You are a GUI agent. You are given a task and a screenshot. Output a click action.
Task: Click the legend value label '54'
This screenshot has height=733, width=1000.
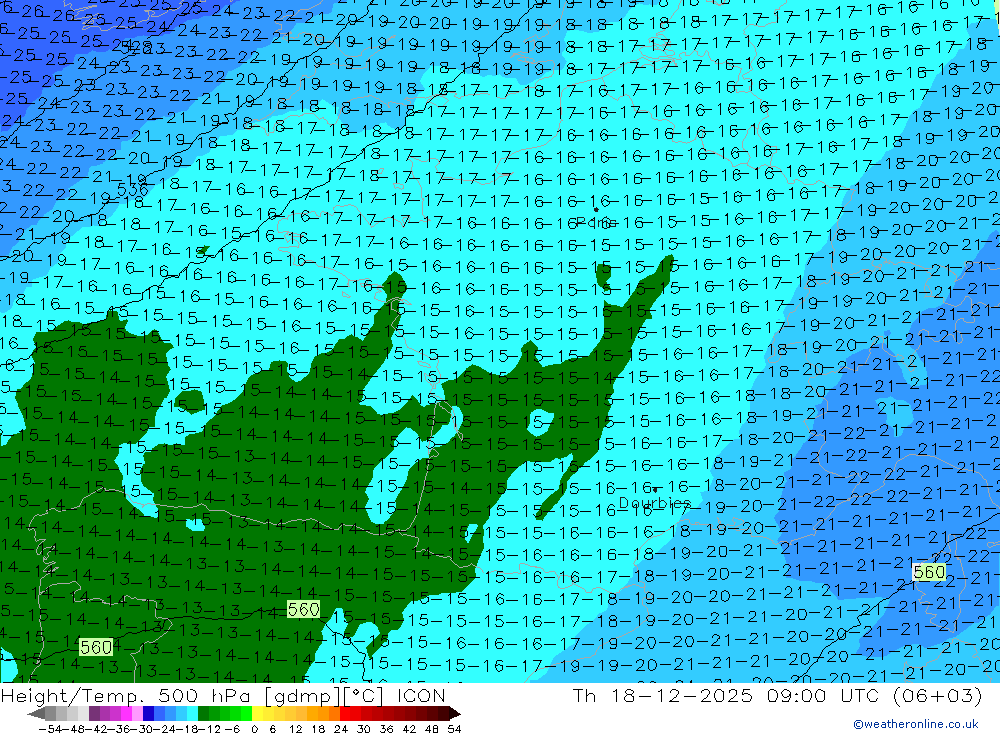click(x=454, y=729)
